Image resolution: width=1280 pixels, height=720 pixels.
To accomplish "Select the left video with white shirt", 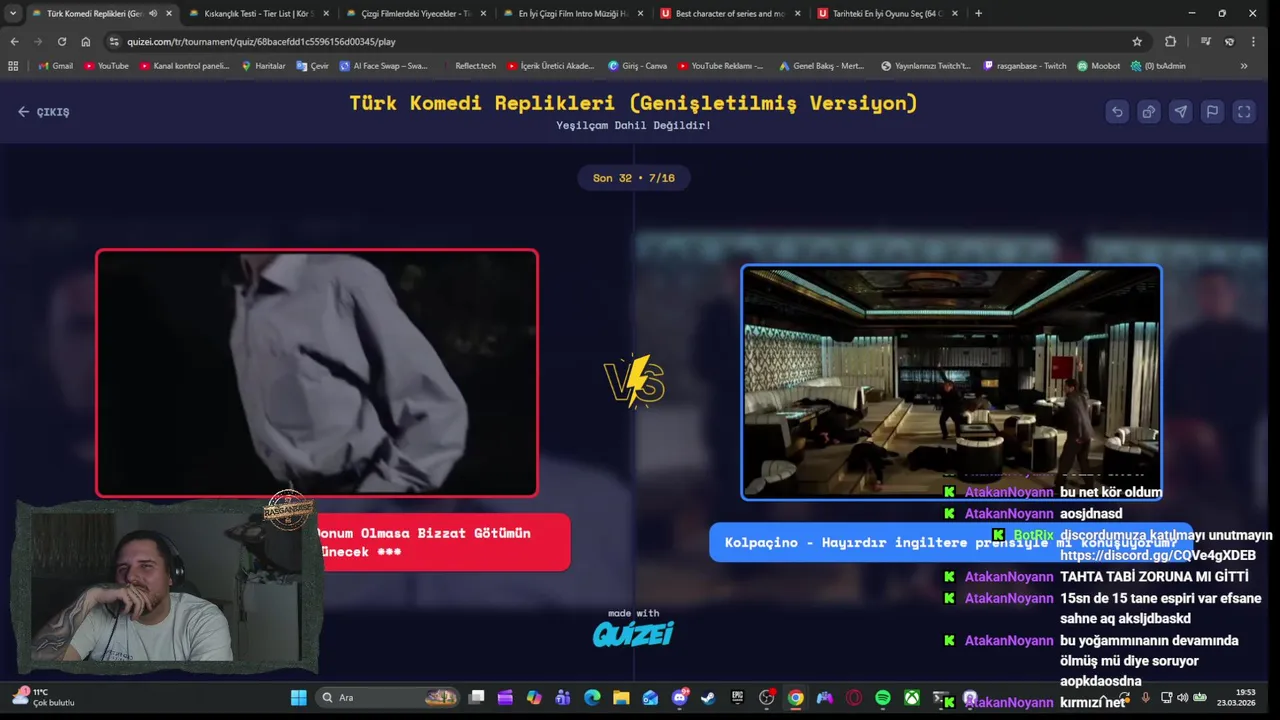I will (317, 373).
